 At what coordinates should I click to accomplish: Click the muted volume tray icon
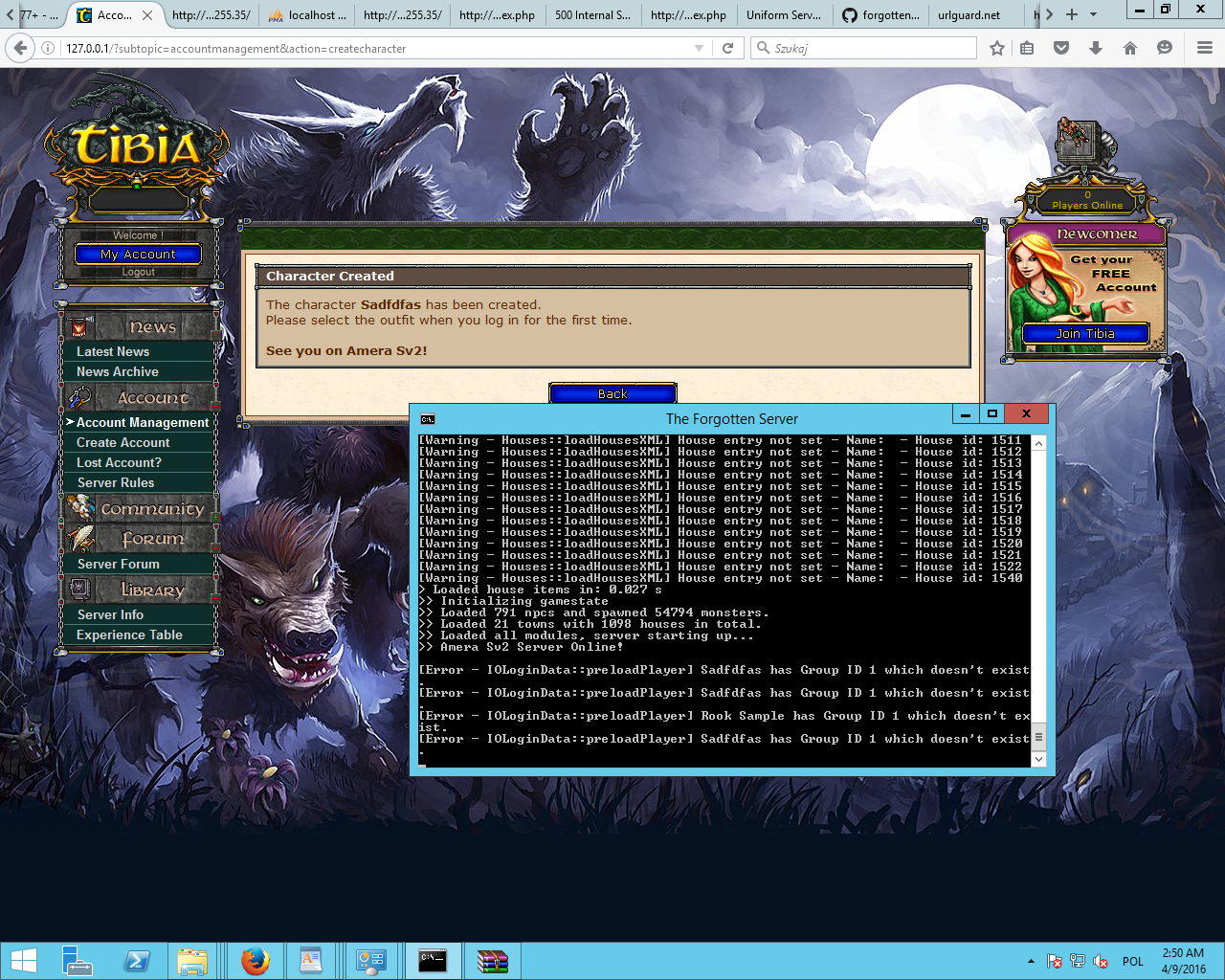[x=1101, y=961]
